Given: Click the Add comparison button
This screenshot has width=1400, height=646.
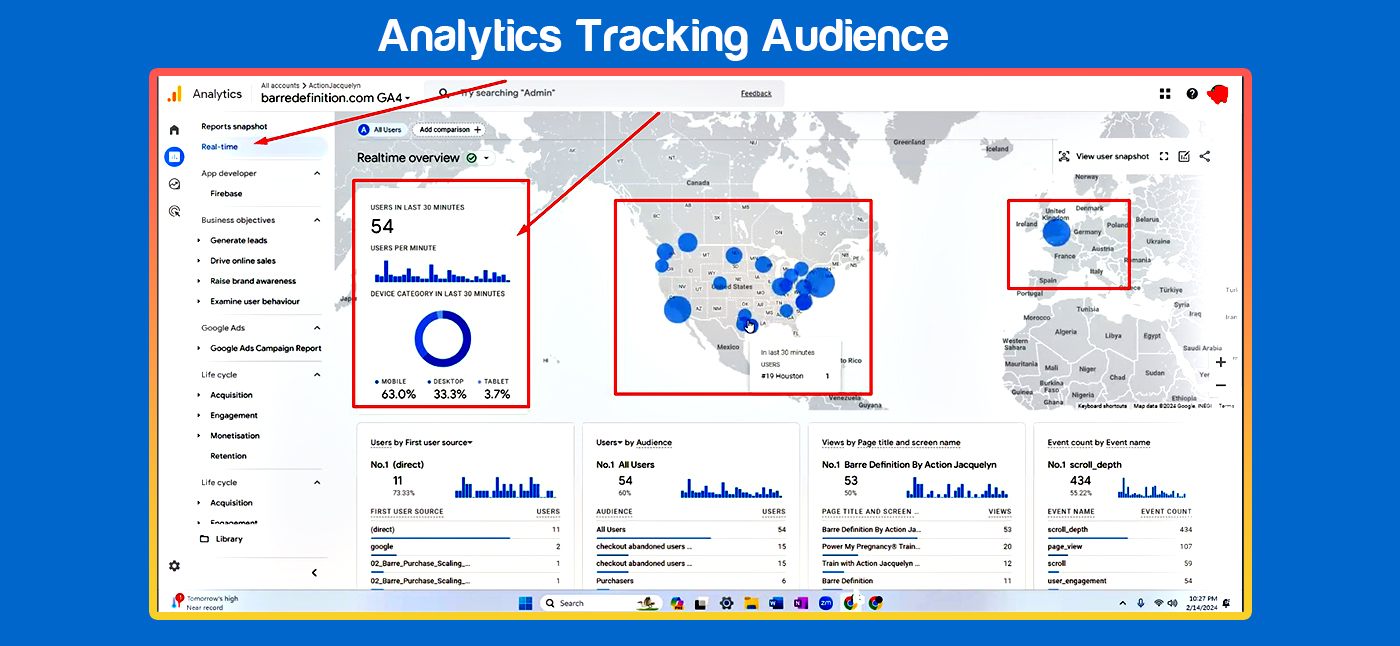Looking at the screenshot, I should tap(450, 130).
